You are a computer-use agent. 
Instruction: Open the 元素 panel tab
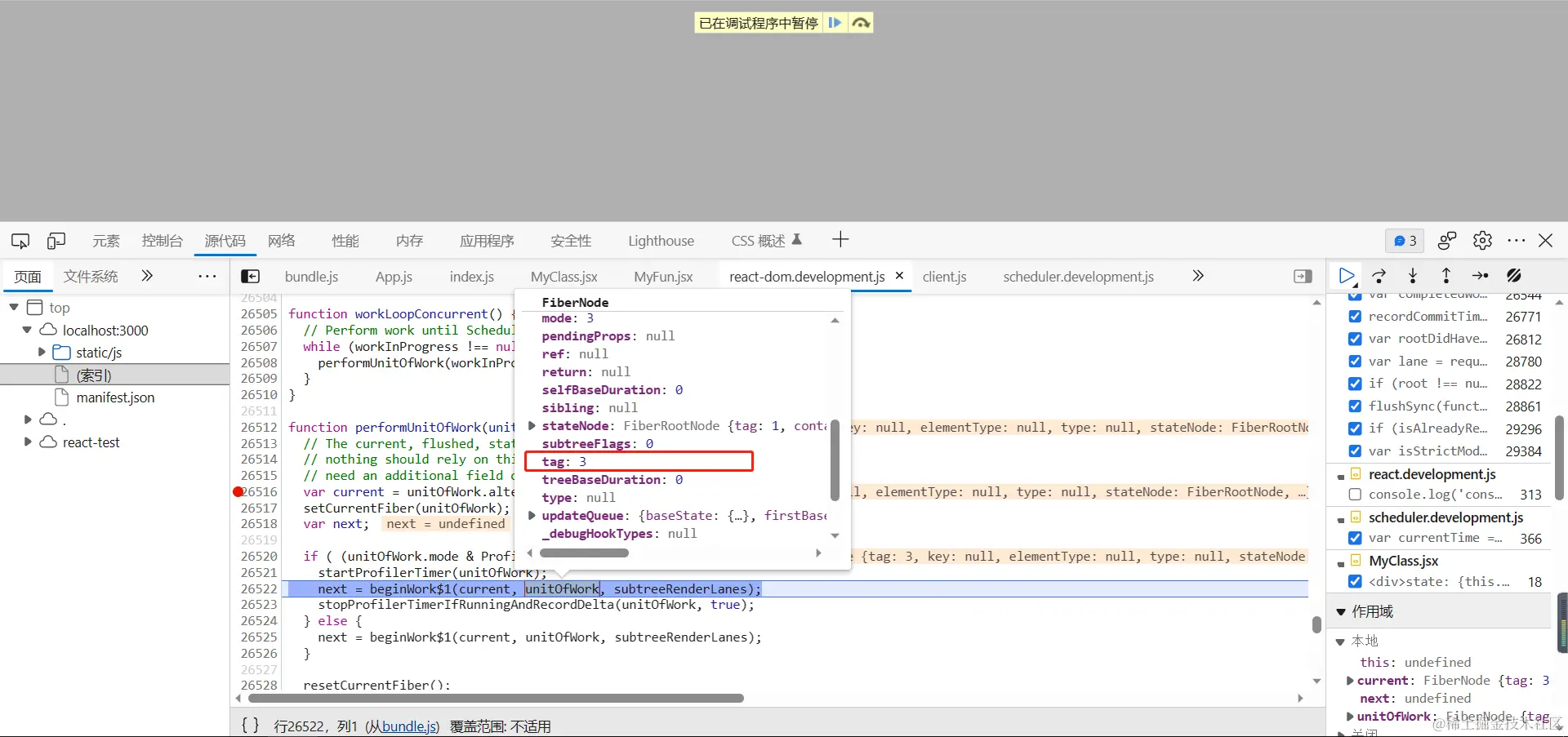[x=106, y=241]
